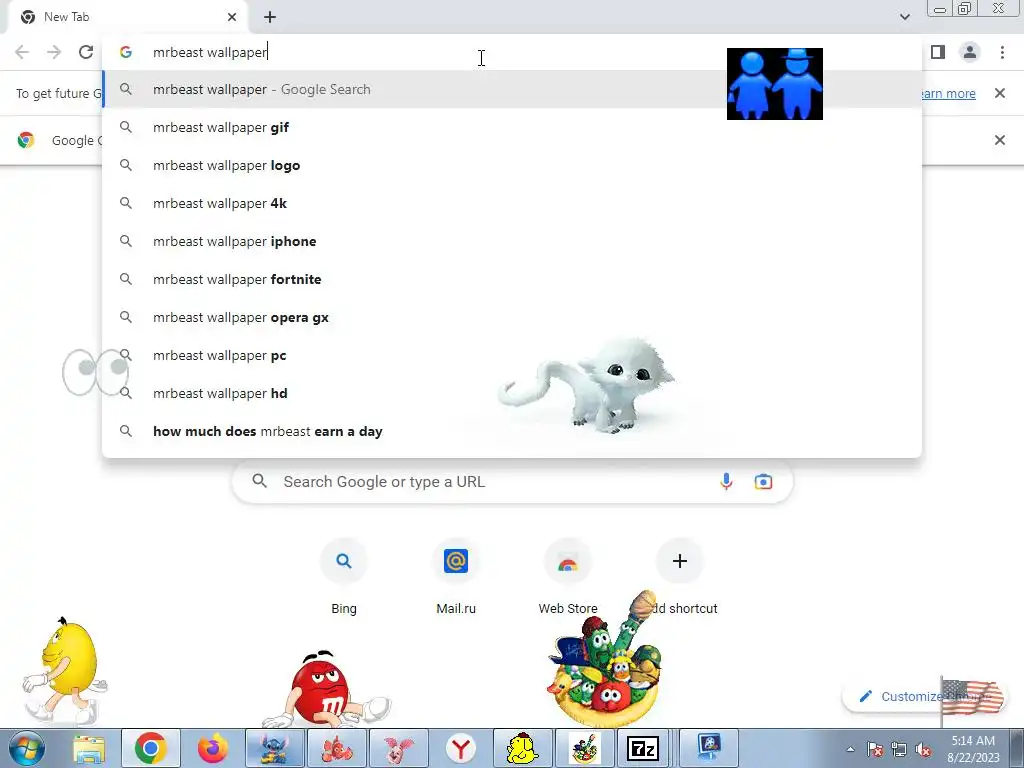Open Stitch character app in taskbar
The width and height of the screenshot is (1024, 768).
[275, 748]
